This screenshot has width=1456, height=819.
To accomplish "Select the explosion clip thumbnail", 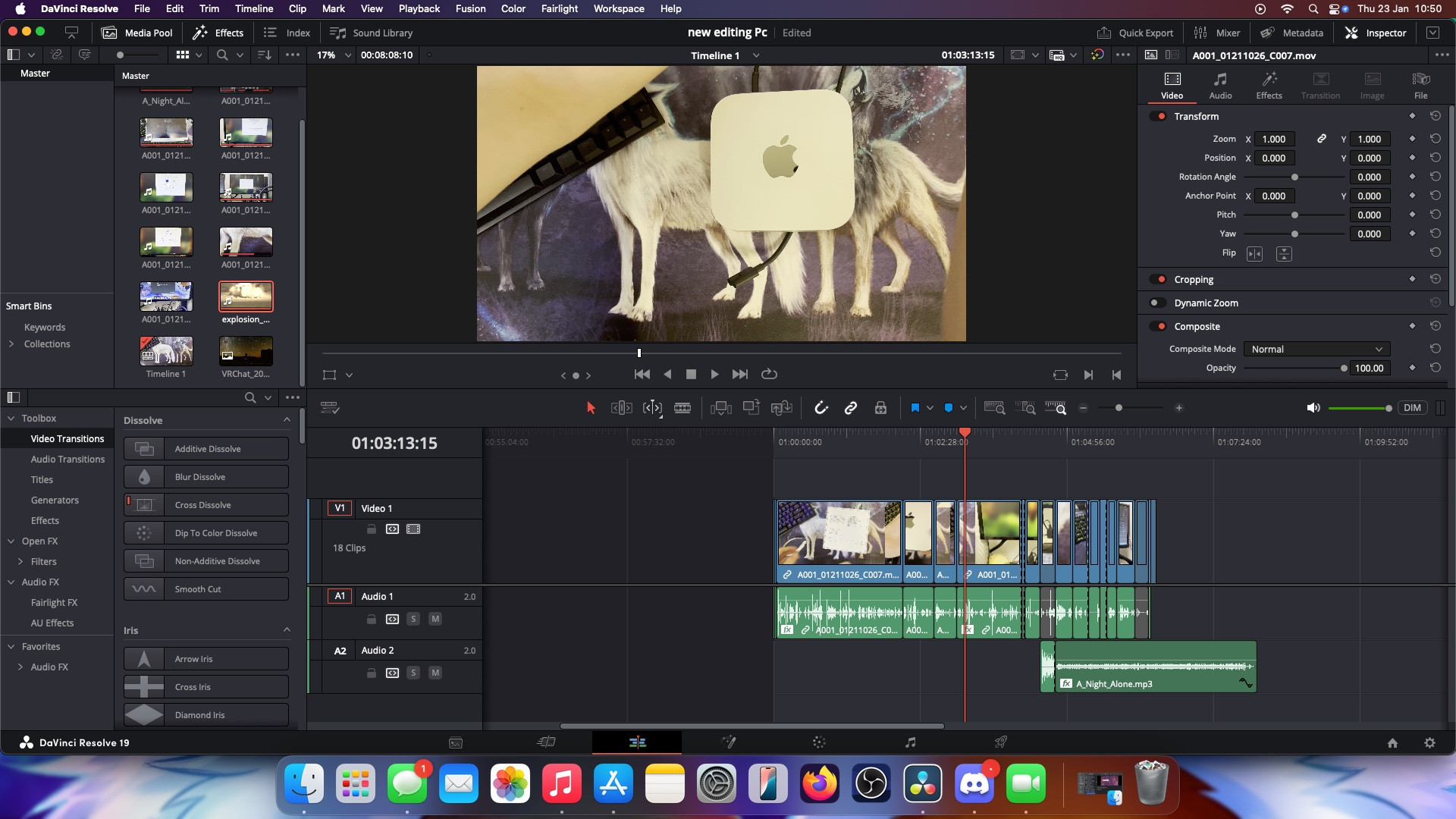I will (x=246, y=296).
